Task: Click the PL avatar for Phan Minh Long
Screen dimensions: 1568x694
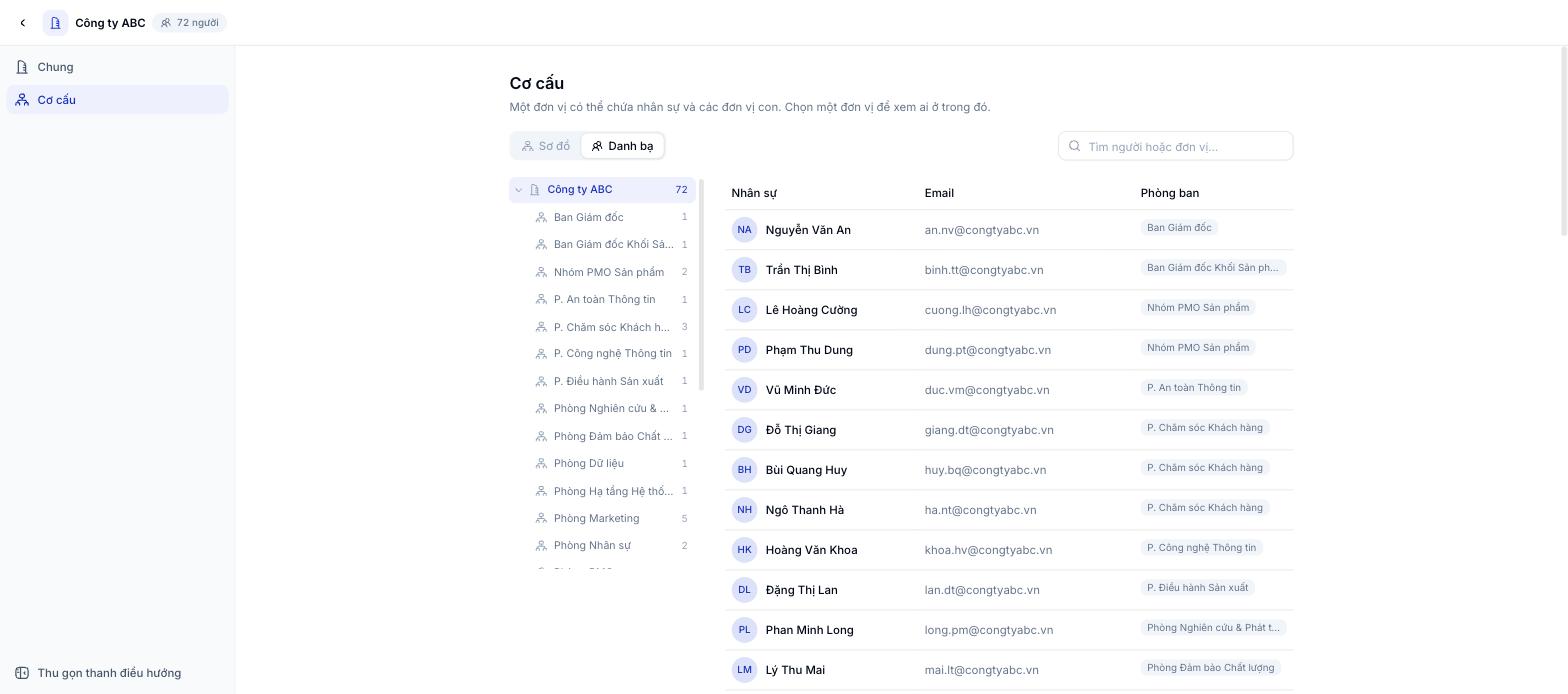Action: tap(744, 630)
